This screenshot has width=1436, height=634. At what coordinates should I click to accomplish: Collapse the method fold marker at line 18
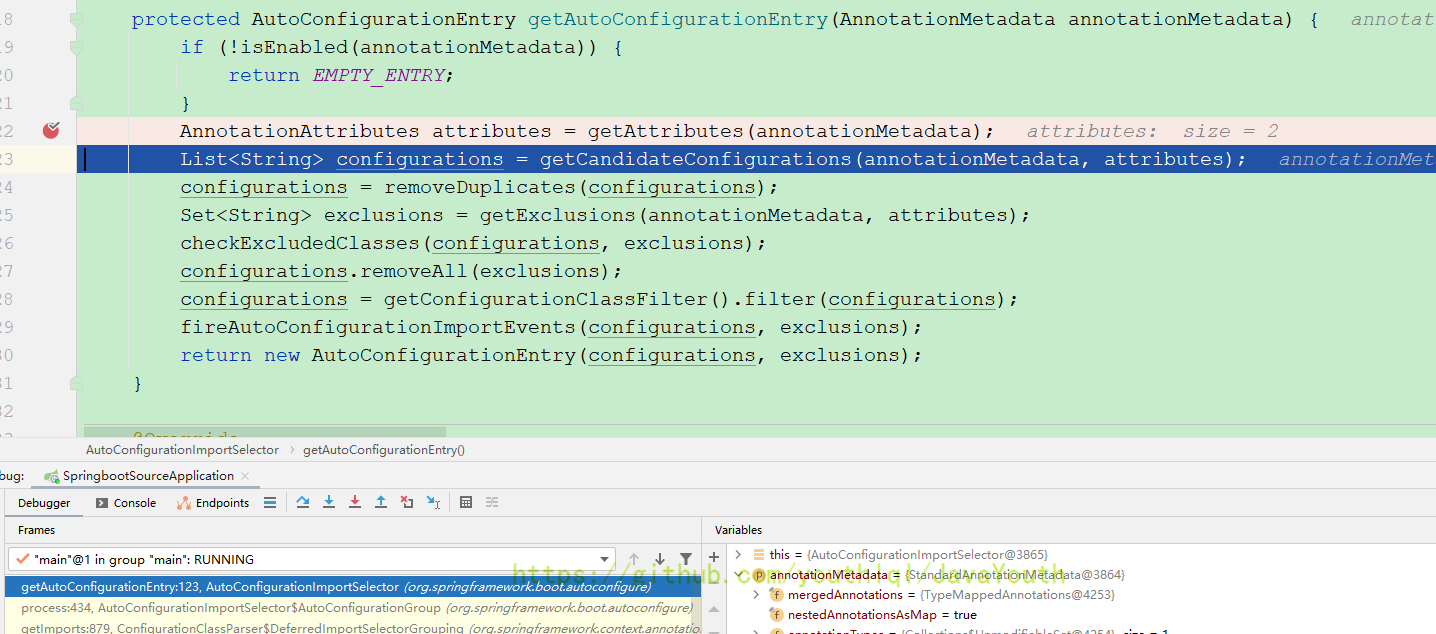point(76,19)
